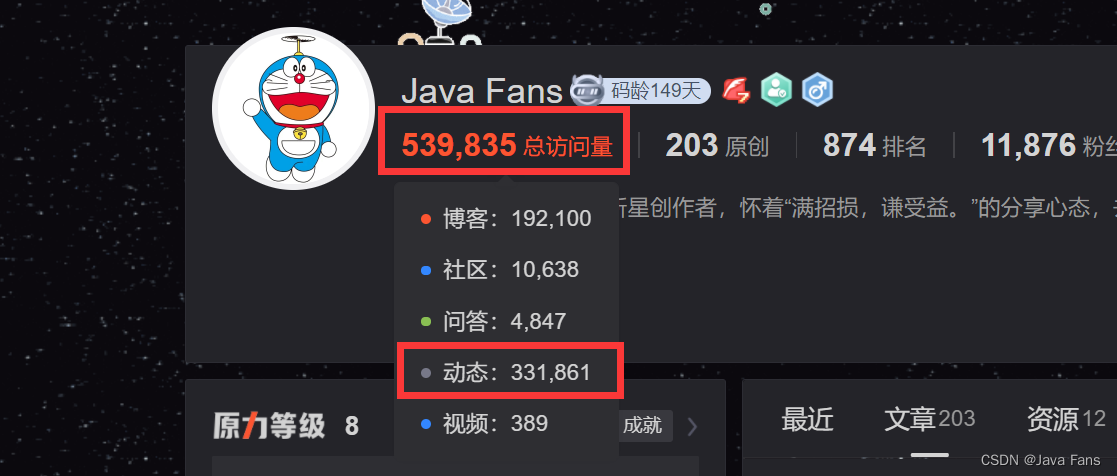Viewport: 1117px width, 476px height.
Task: Click the Java Fans username
Action: coord(482,91)
